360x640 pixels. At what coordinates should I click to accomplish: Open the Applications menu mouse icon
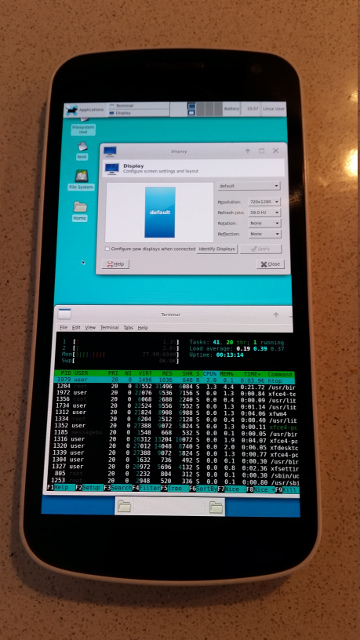(x=72, y=110)
